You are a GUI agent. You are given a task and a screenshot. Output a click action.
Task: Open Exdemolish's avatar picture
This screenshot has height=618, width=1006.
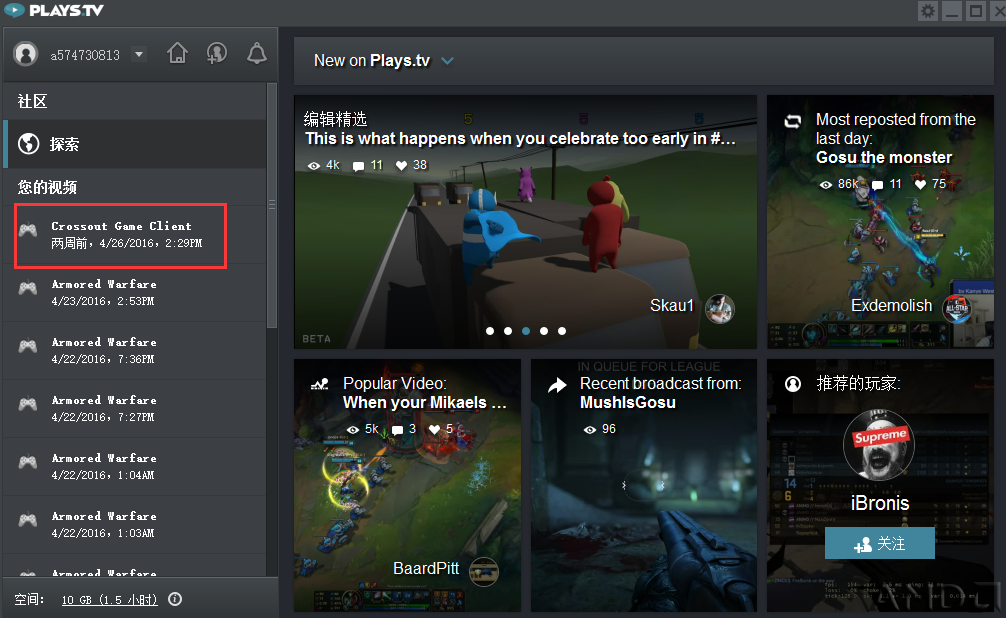coord(957,309)
